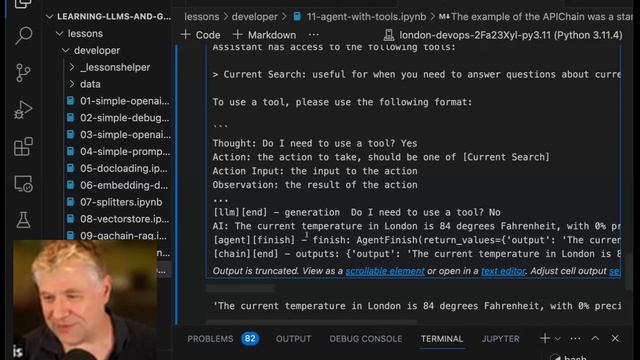Open output in a text editor link
The image size is (640, 360).
coord(503,271)
